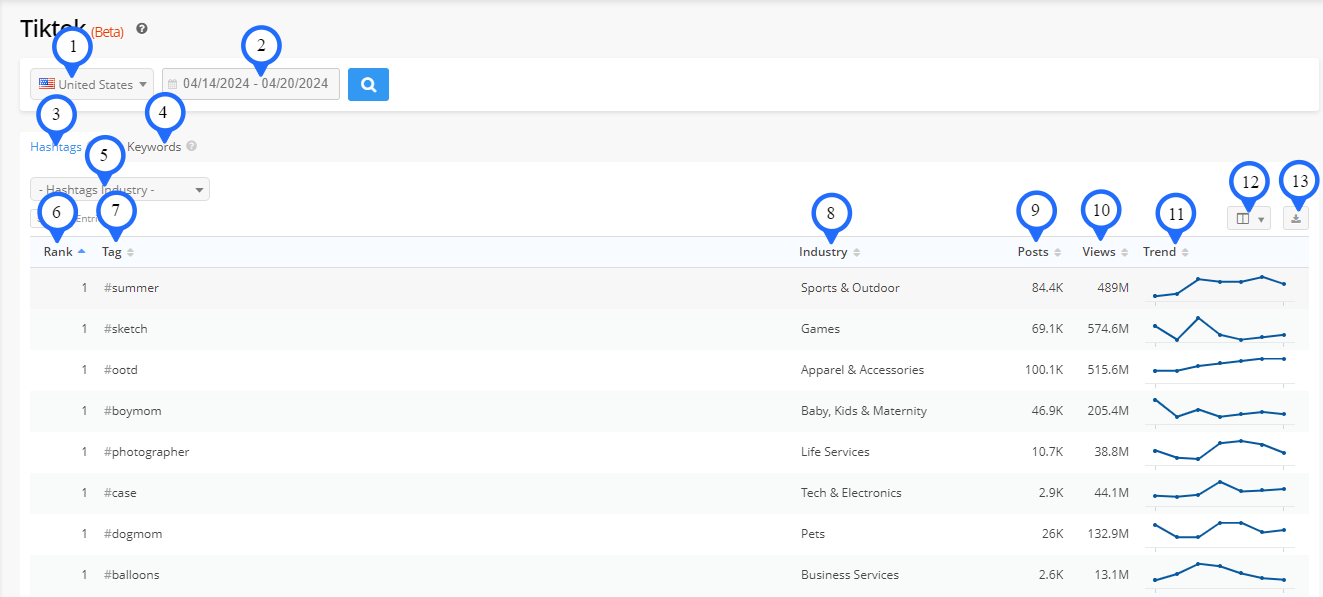Switch to the Hashtags tab
Image resolution: width=1323 pixels, height=597 pixels.
tap(56, 147)
